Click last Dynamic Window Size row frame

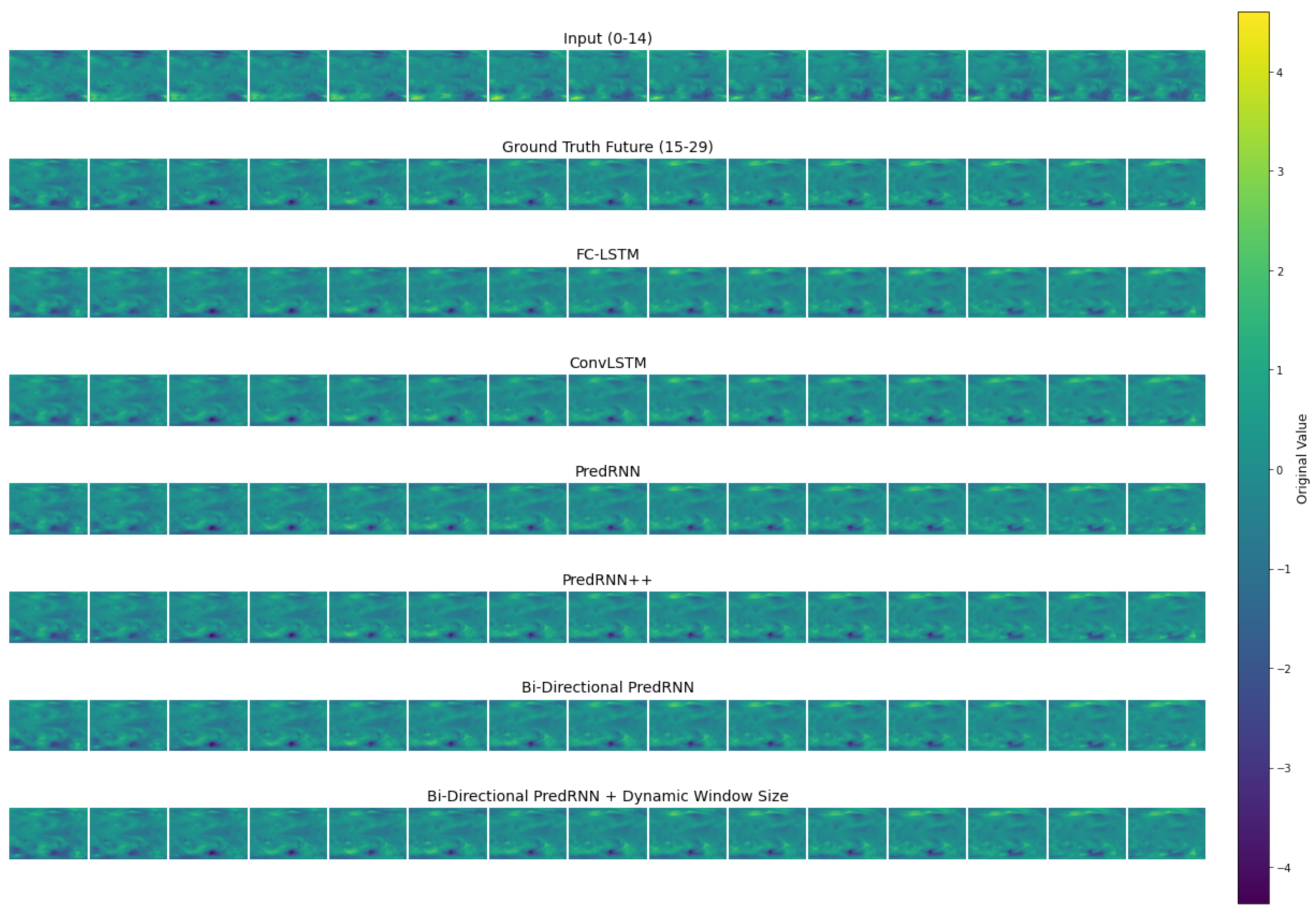1166,833
